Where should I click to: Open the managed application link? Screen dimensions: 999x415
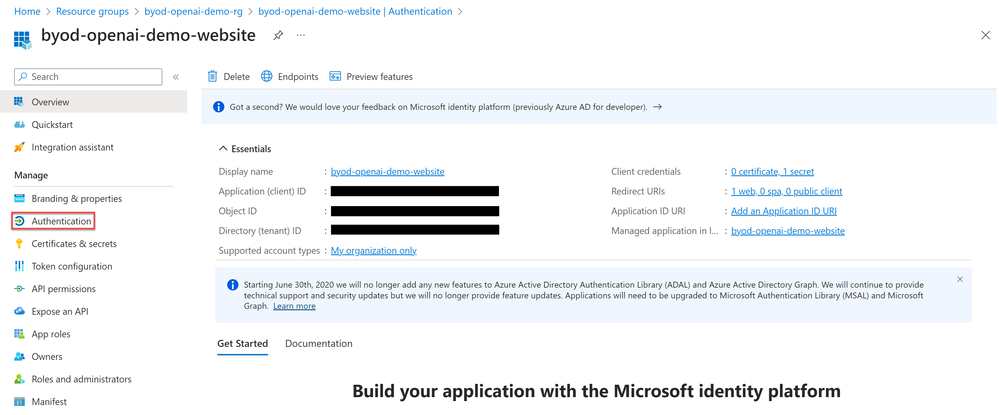pyautogui.click(x=787, y=231)
